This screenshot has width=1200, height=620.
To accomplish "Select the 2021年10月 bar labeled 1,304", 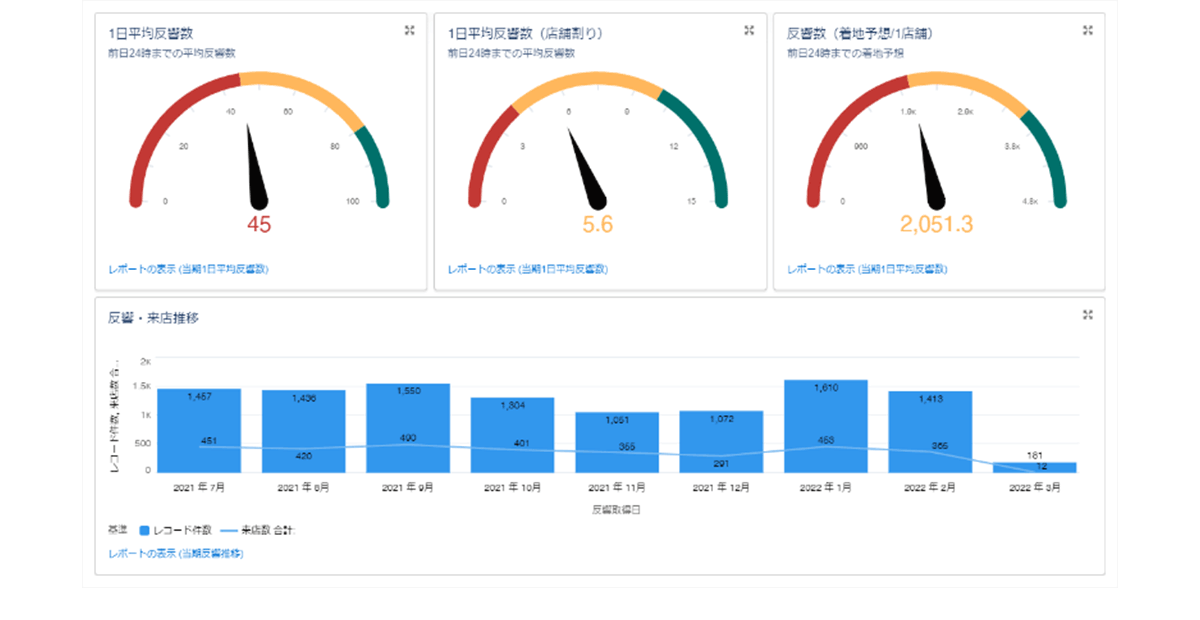I will [x=512, y=435].
